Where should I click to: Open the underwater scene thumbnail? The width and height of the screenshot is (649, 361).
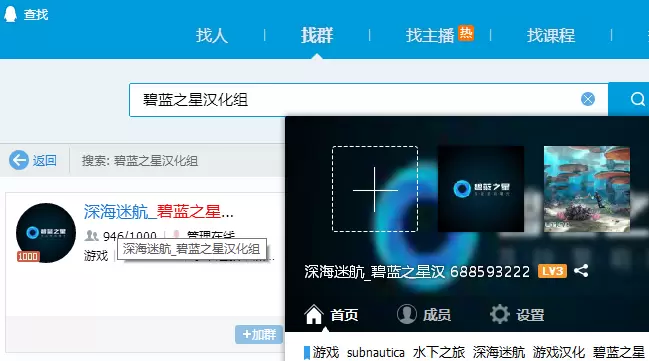[x=587, y=189]
